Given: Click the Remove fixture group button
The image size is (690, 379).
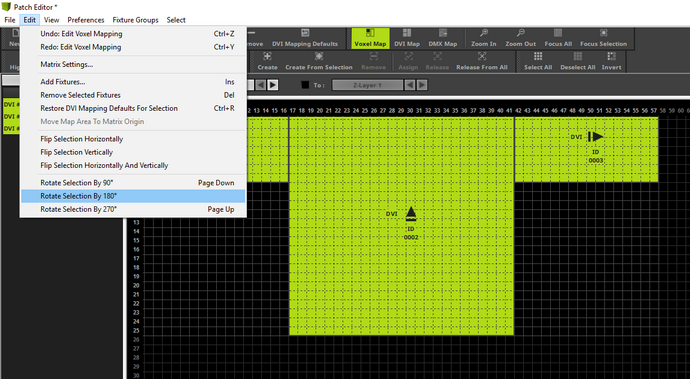Looking at the screenshot, I should tap(373, 62).
